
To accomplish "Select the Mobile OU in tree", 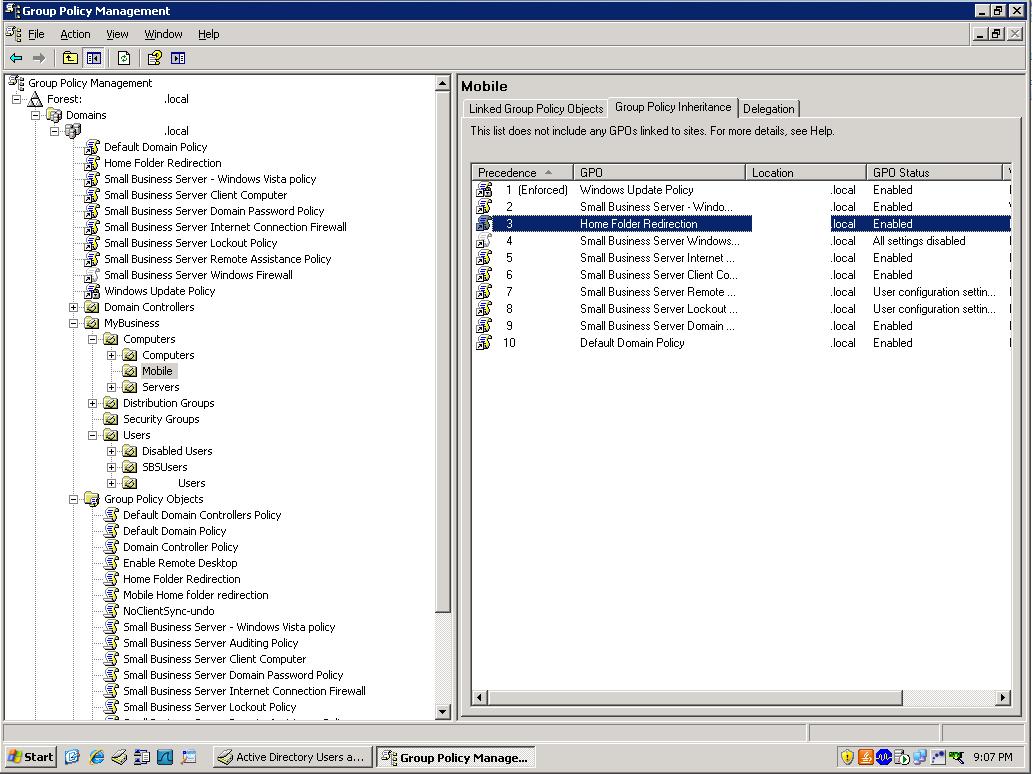I will 157,371.
